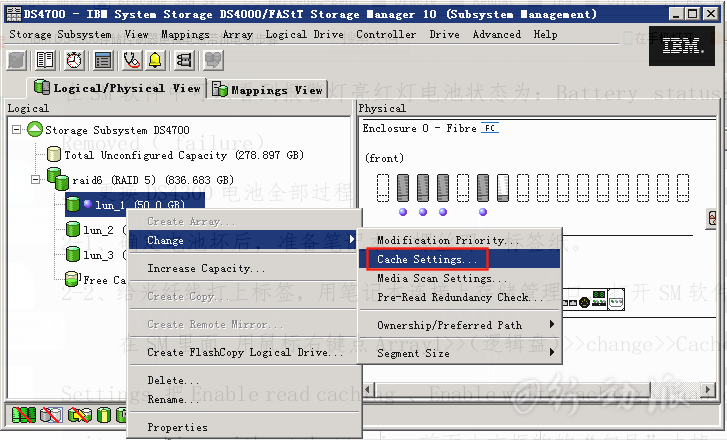The image size is (727, 440).
Task: Click the Enclosure 0 - Fibre label
Action: [420, 128]
